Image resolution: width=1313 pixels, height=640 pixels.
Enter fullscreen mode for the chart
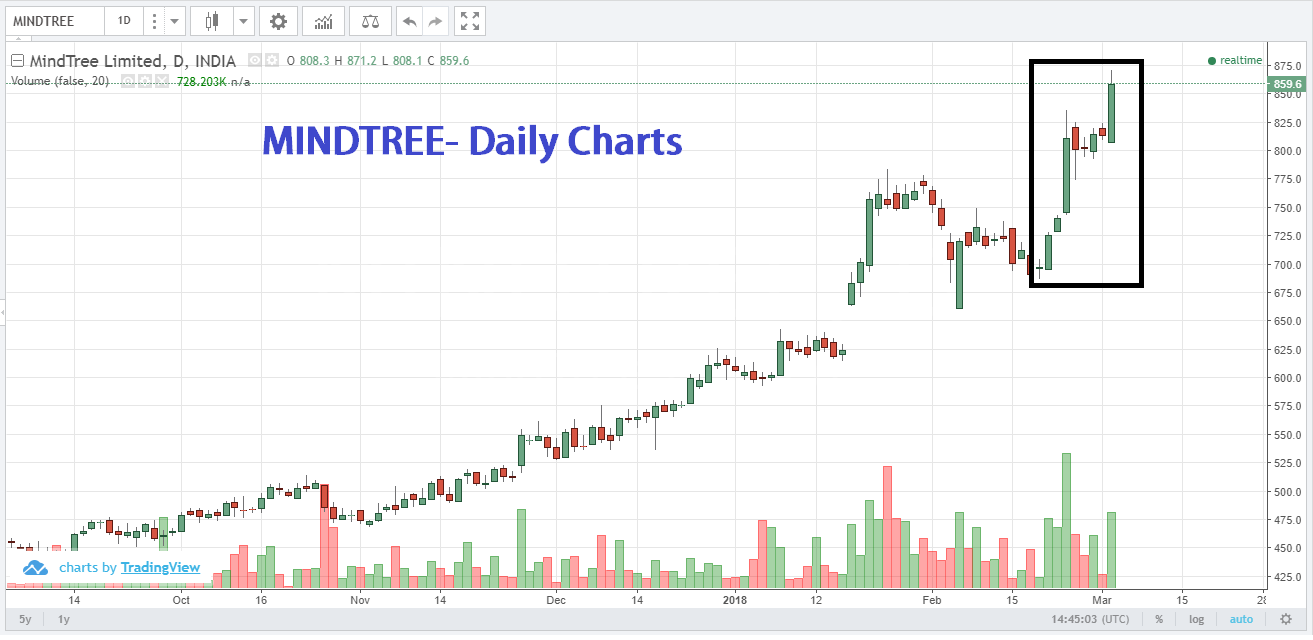(x=470, y=21)
